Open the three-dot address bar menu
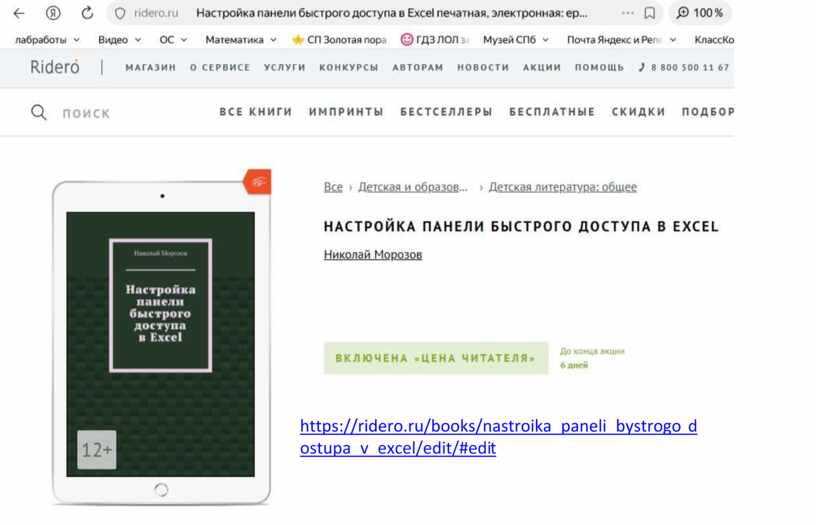The image size is (816, 525). click(627, 13)
